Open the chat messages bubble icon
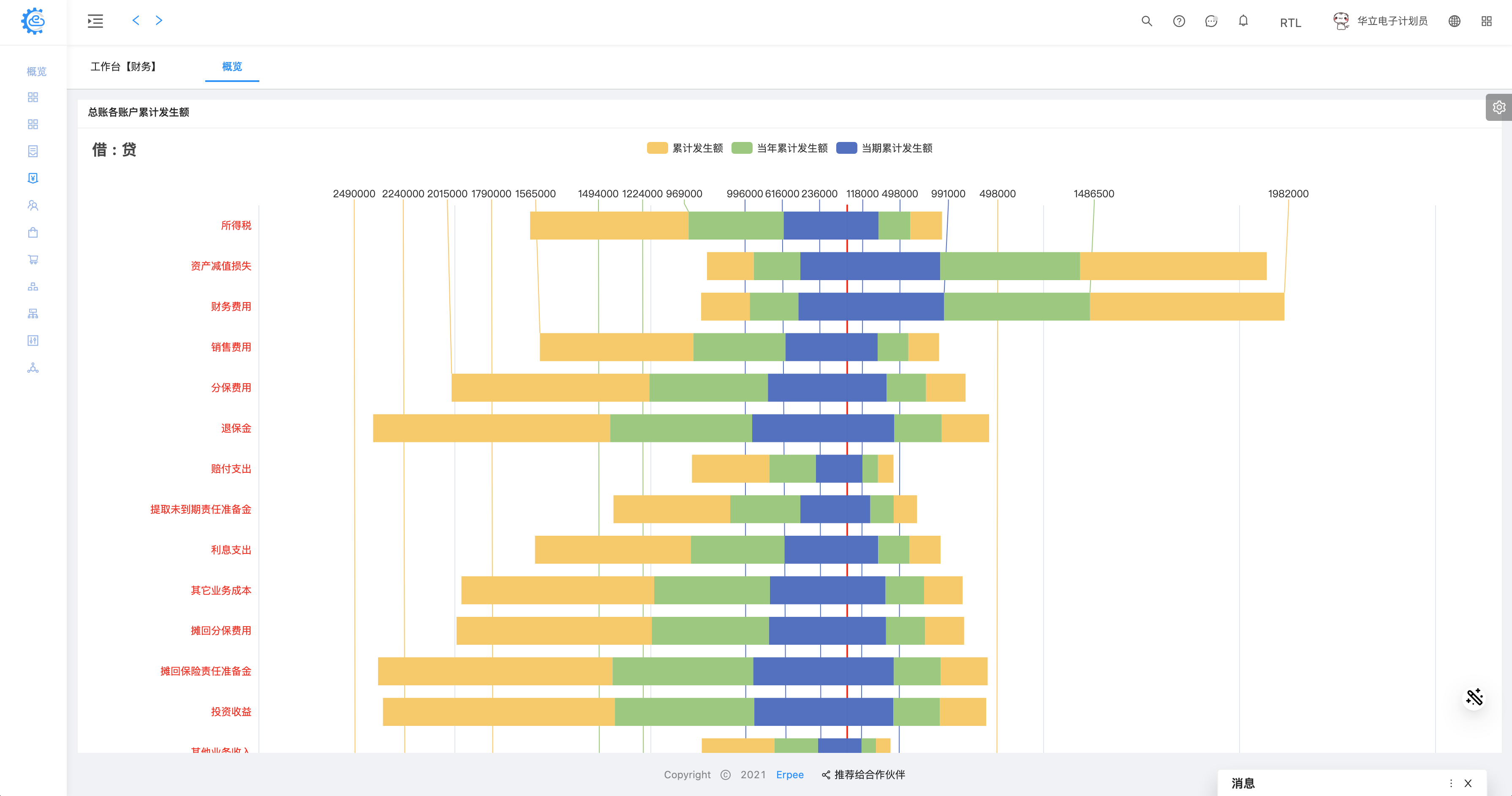 click(1211, 21)
